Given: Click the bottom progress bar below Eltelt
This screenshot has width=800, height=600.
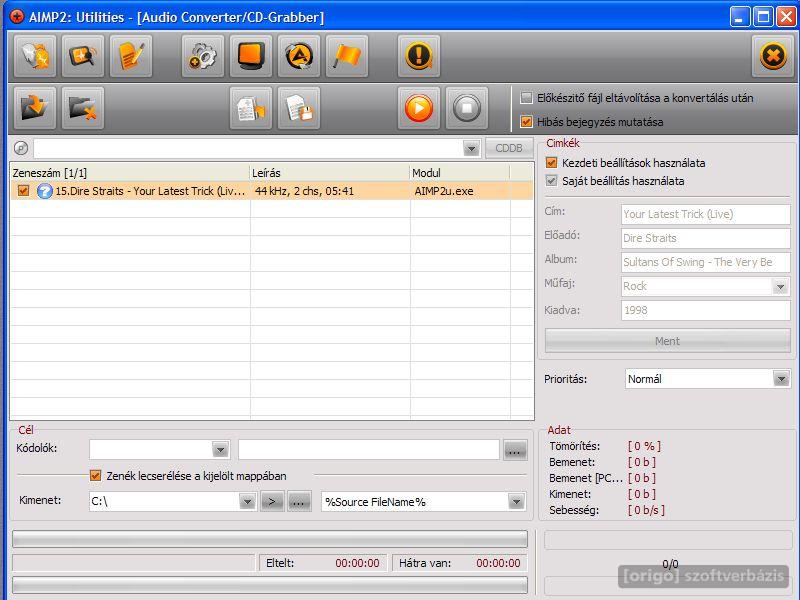Looking at the screenshot, I should [270, 585].
